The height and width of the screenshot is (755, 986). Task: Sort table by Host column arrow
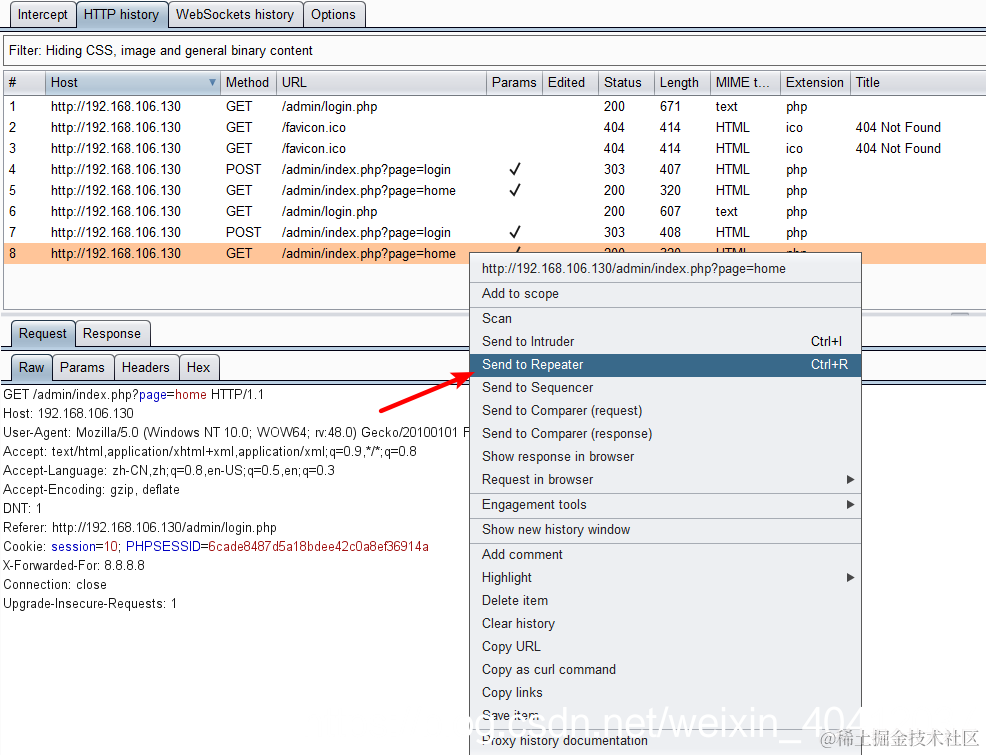tap(212, 82)
